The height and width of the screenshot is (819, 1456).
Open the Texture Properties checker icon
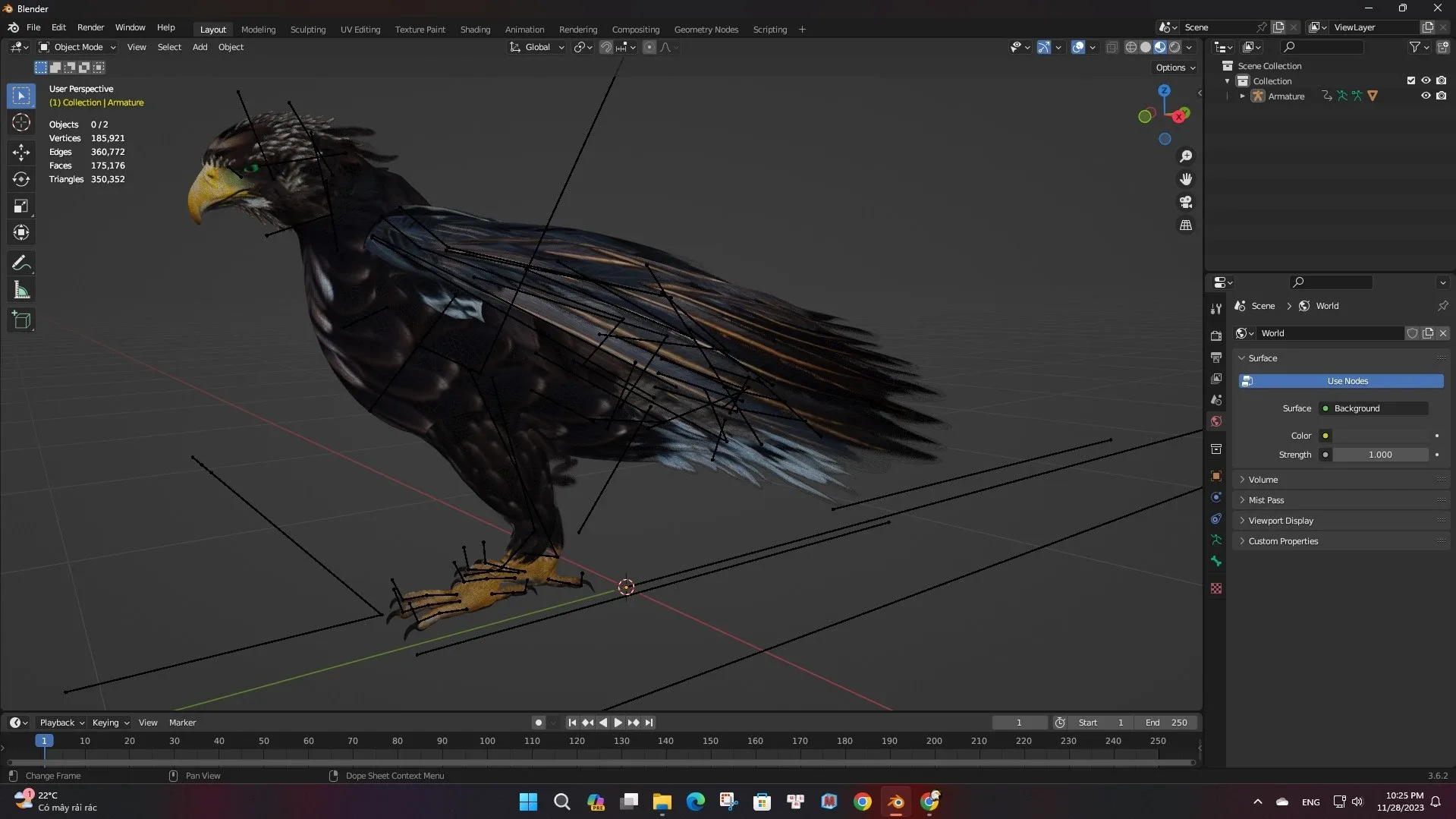(1216, 588)
